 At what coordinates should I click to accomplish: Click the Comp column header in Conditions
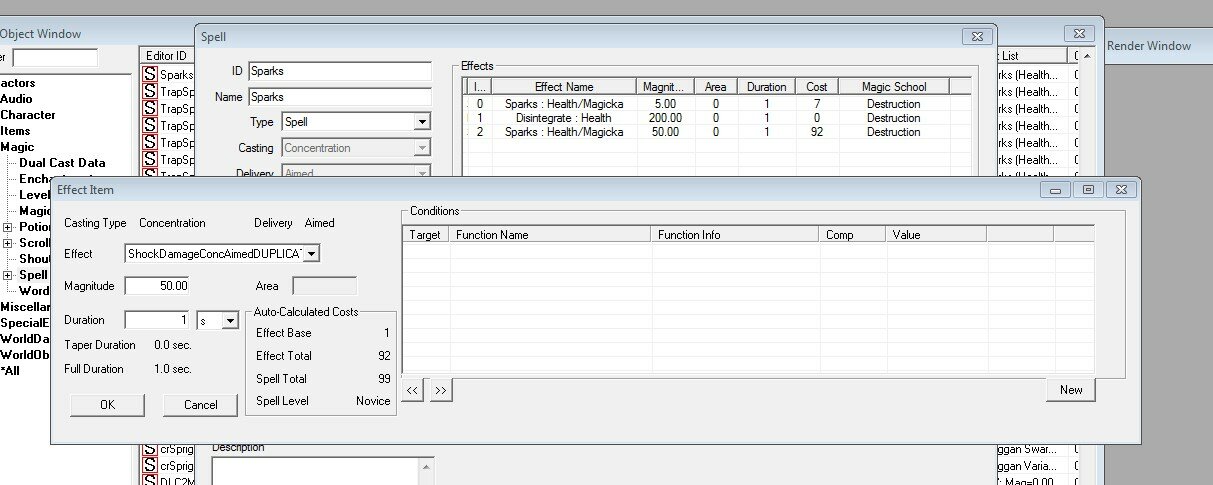[x=852, y=235]
